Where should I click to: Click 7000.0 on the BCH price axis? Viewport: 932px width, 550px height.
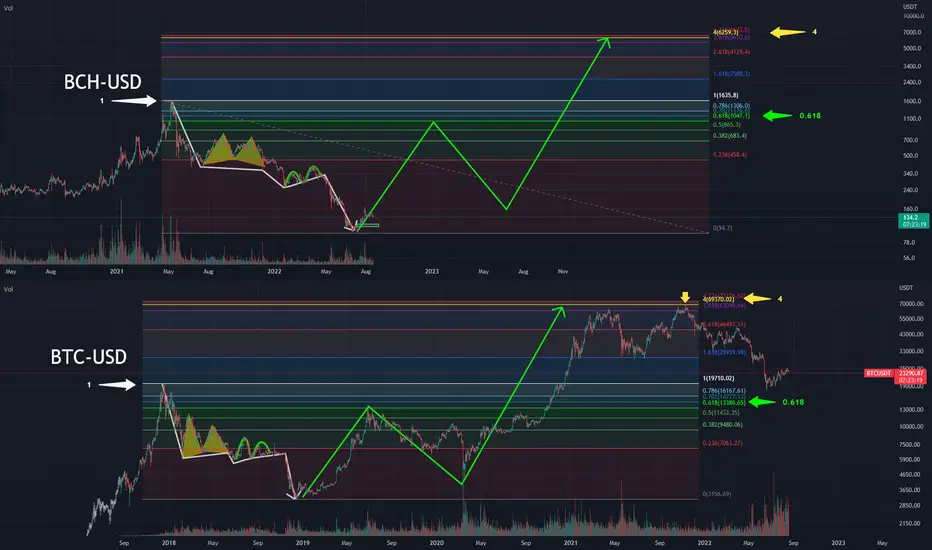pyautogui.click(x=912, y=32)
